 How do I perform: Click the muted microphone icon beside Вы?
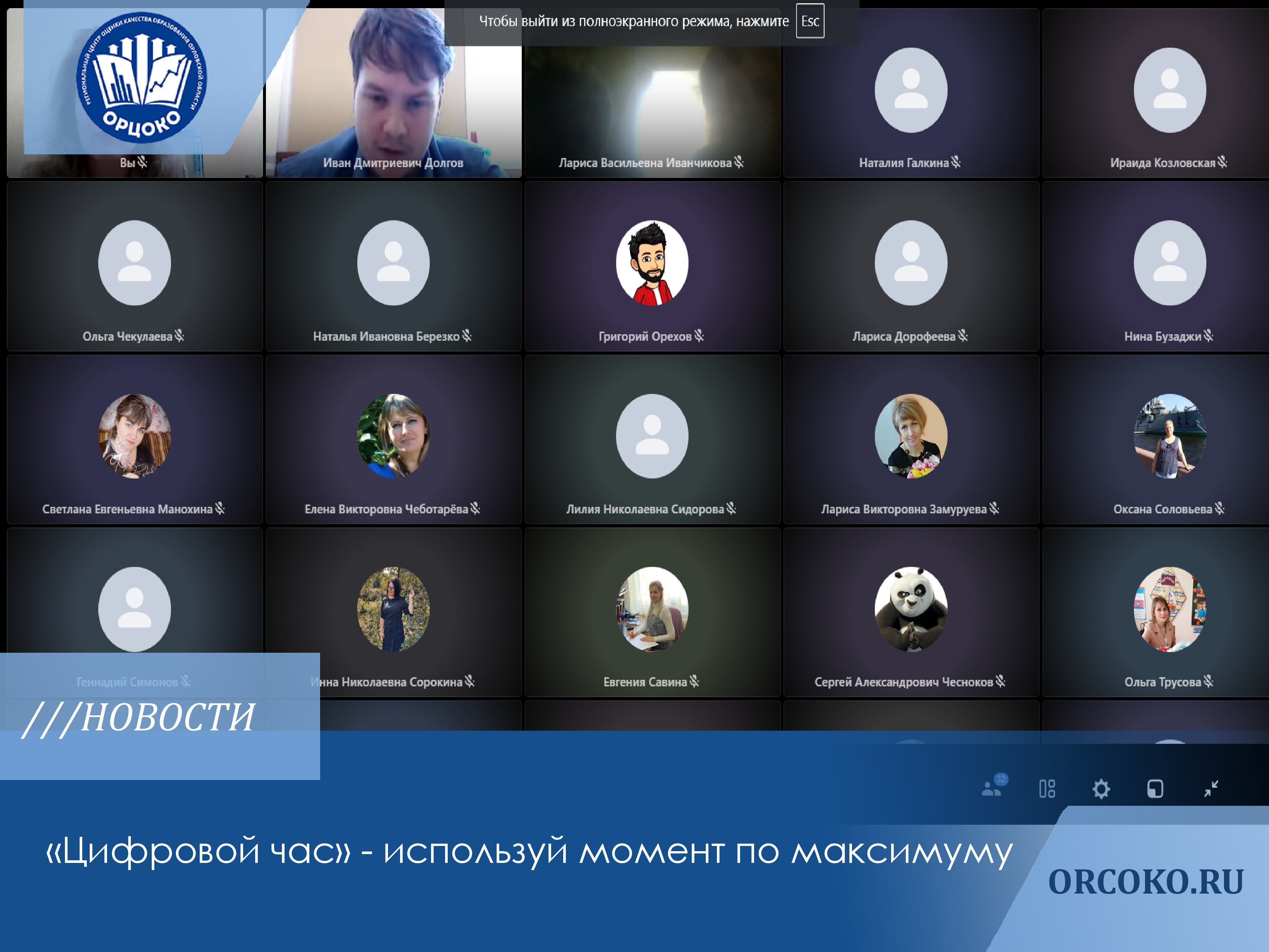[x=143, y=163]
